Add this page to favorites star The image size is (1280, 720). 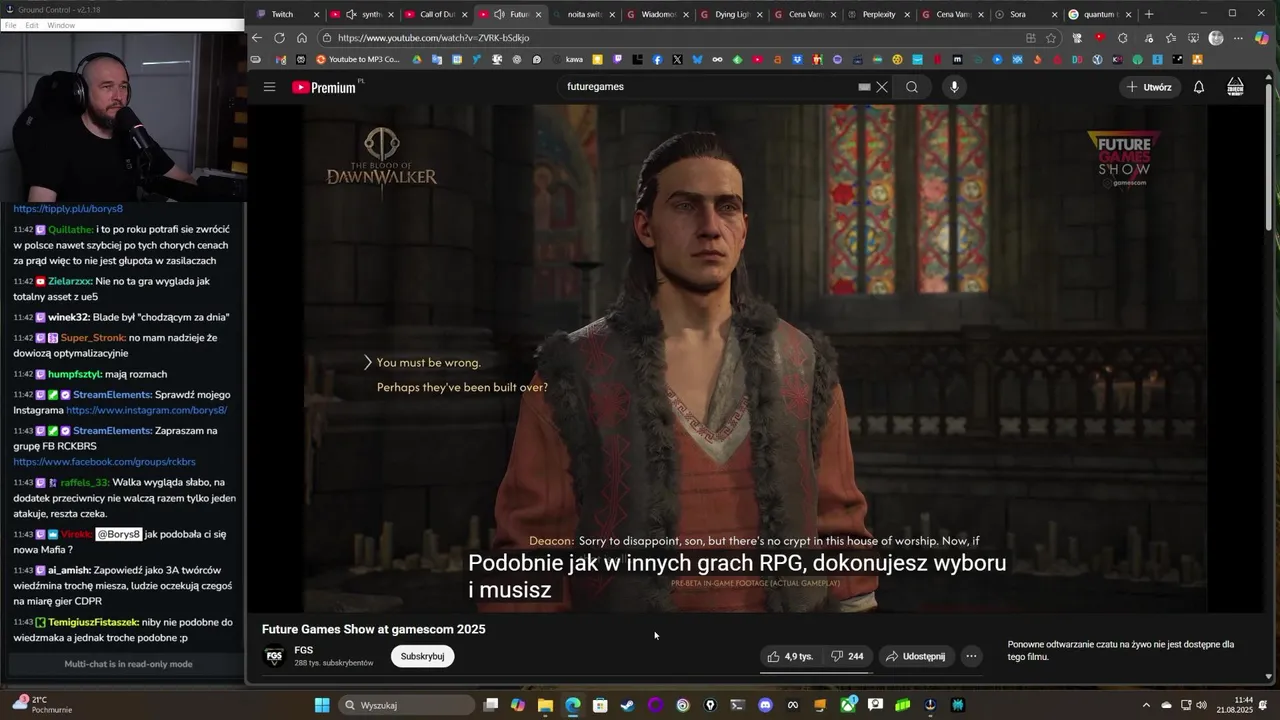click(x=1051, y=38)
